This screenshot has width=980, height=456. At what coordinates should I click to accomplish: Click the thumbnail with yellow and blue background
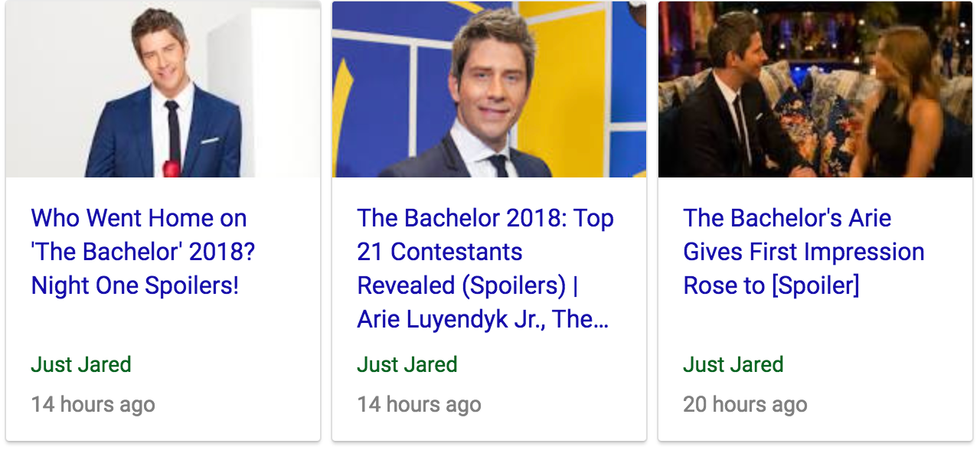(489, 90)
